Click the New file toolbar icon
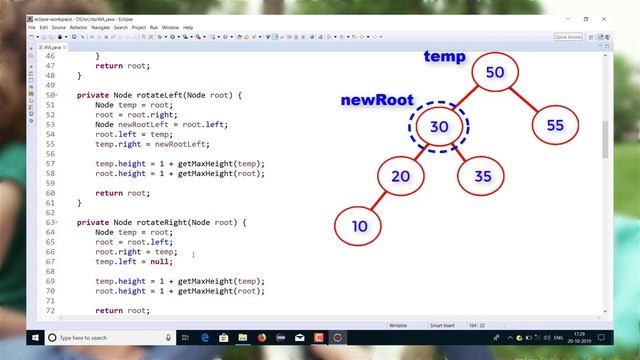The width and height of the screenshot is (640, 360). coord(31,37)
